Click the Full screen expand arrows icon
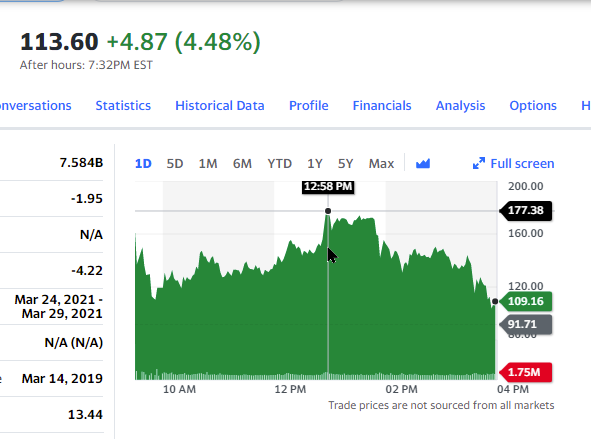Viewport: 591px width, 439px height. pos(479,164)
